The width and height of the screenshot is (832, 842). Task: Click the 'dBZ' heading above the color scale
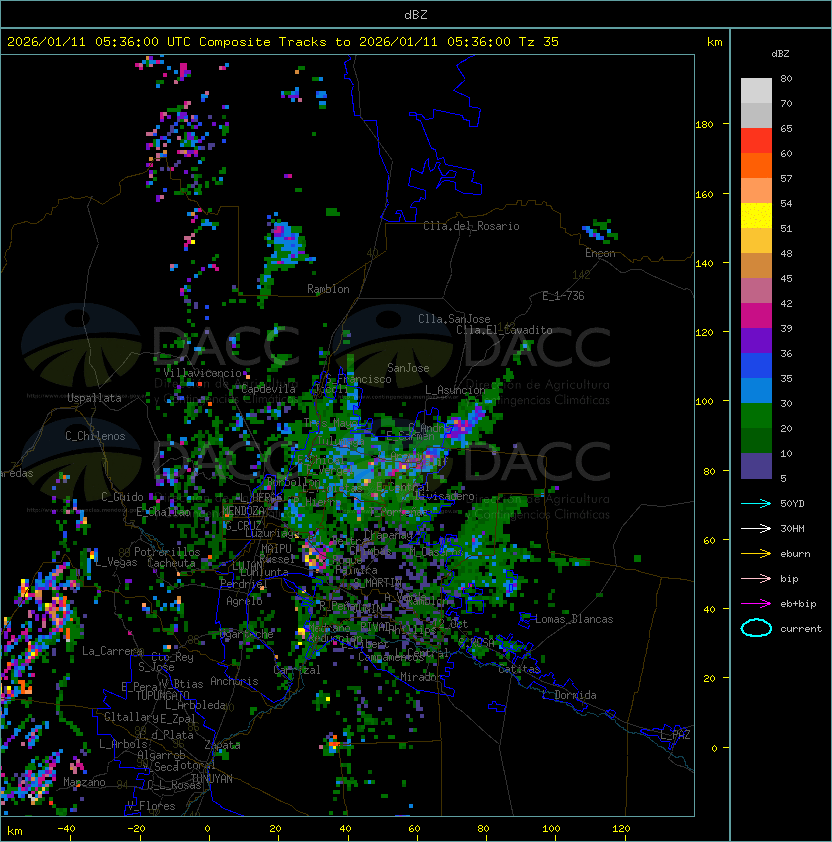pyautogui.click(x=780, y=54)
